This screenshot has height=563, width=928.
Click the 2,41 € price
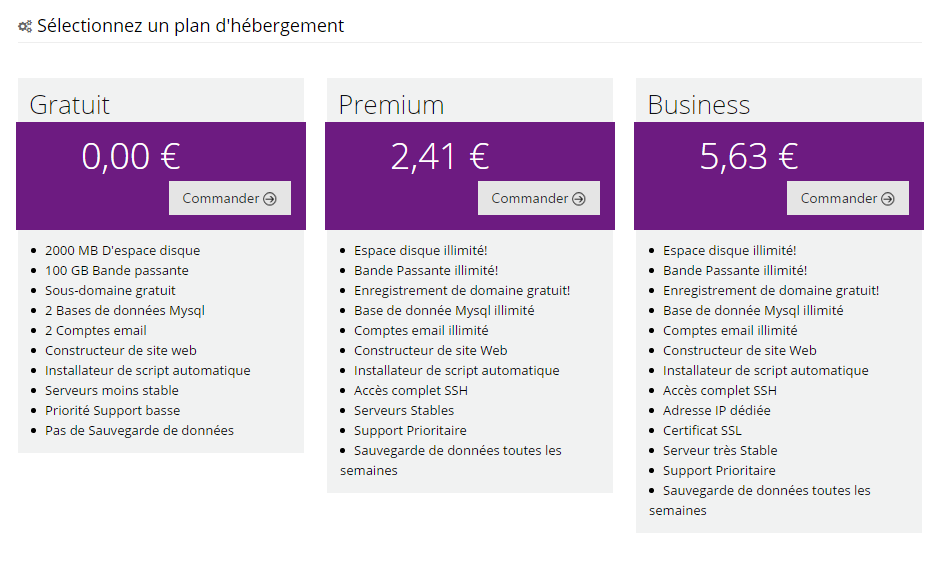[440, 156]
